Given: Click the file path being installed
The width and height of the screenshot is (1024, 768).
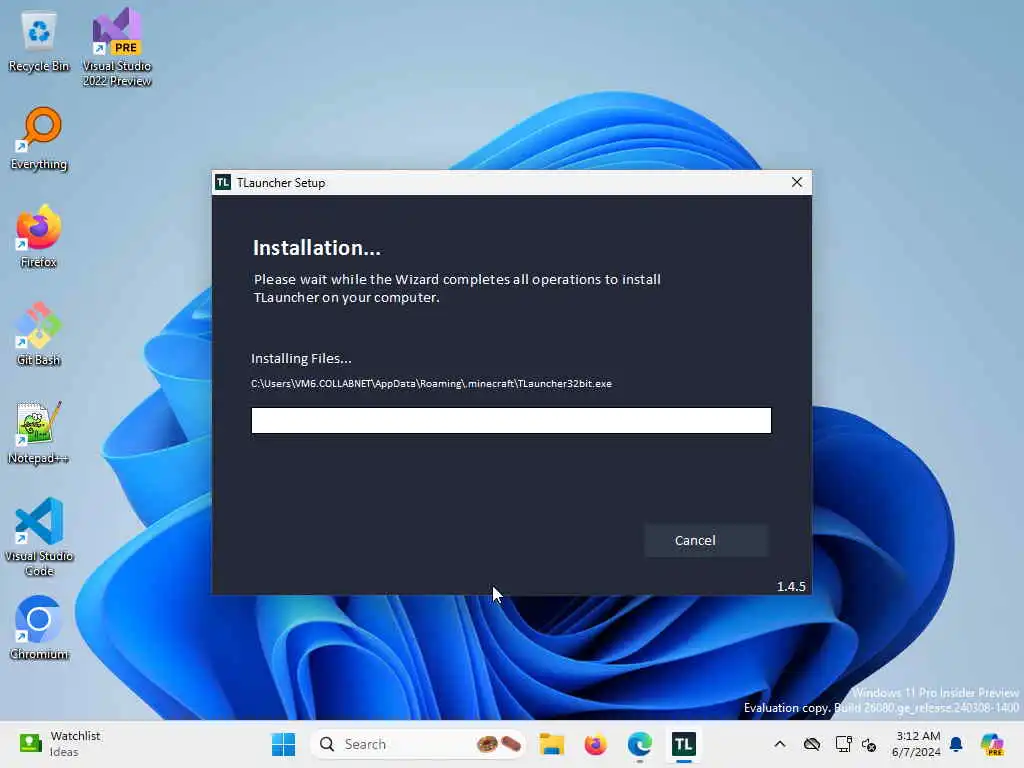Looking at the screenshot, I should point(431,383).
